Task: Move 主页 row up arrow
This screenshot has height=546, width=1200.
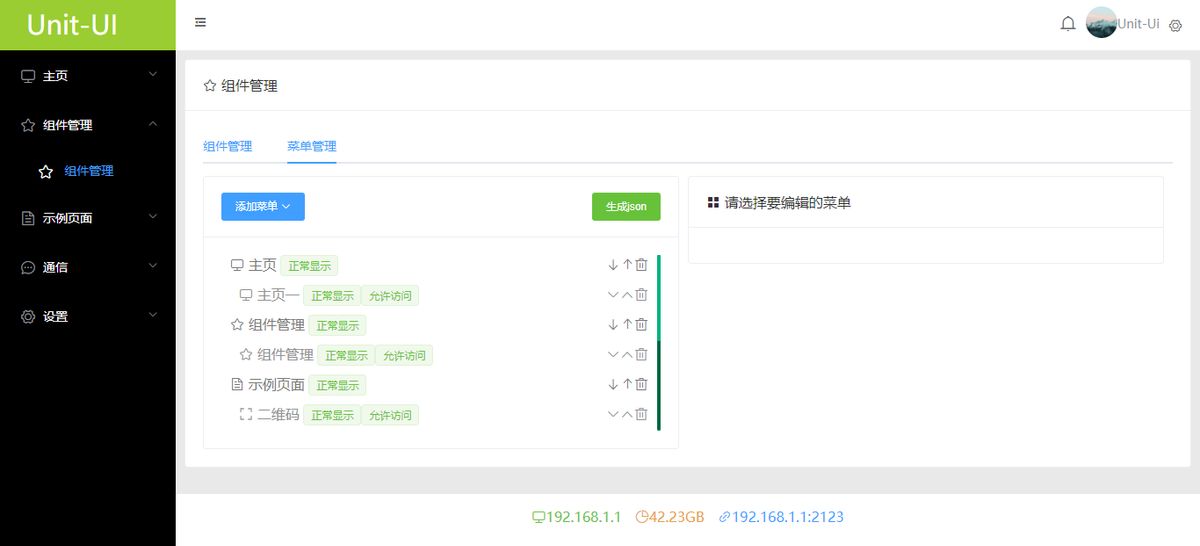Action: click(627, 265)
